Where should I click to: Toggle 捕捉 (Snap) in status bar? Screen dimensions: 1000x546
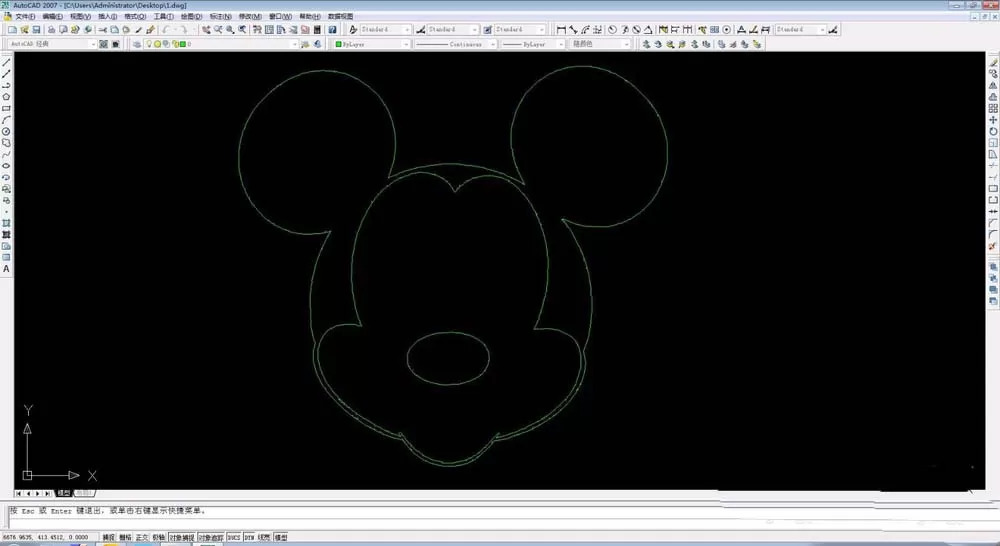[x=109, y=538]
